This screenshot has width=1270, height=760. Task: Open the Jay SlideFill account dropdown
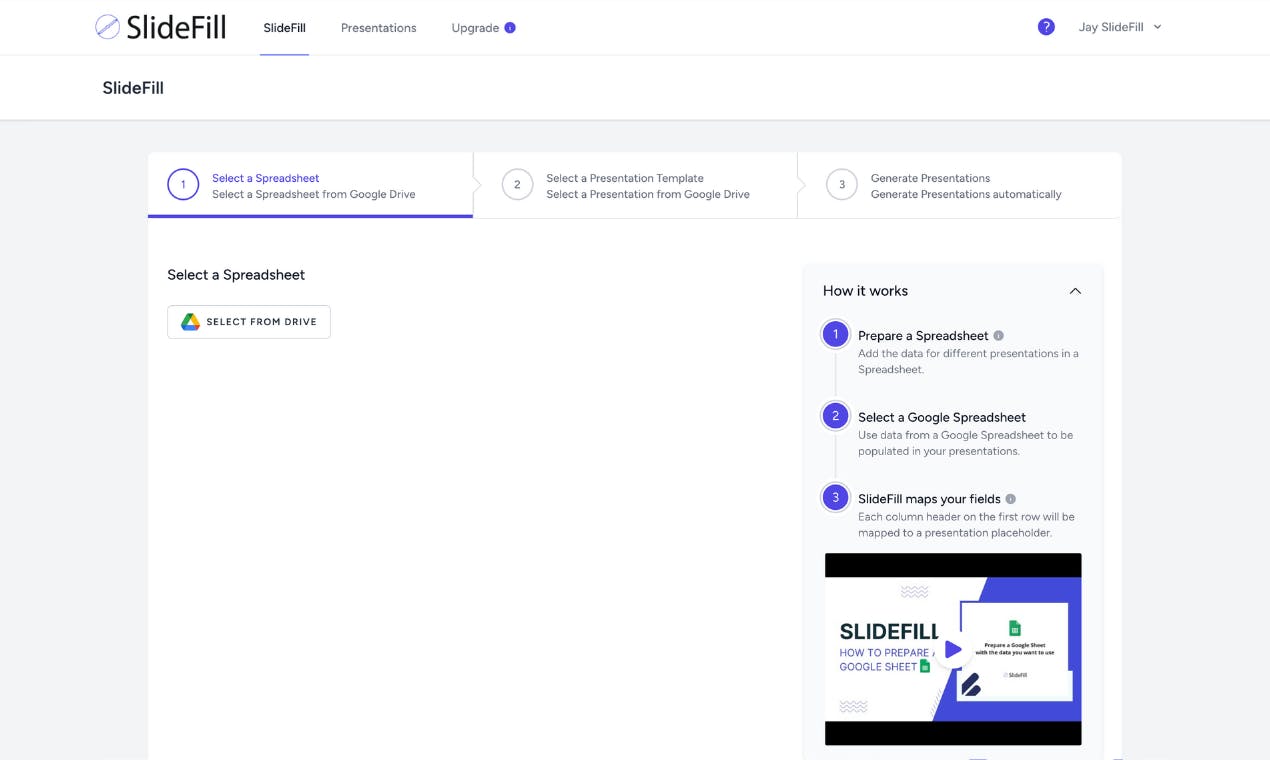click(x=1120, y=27)
